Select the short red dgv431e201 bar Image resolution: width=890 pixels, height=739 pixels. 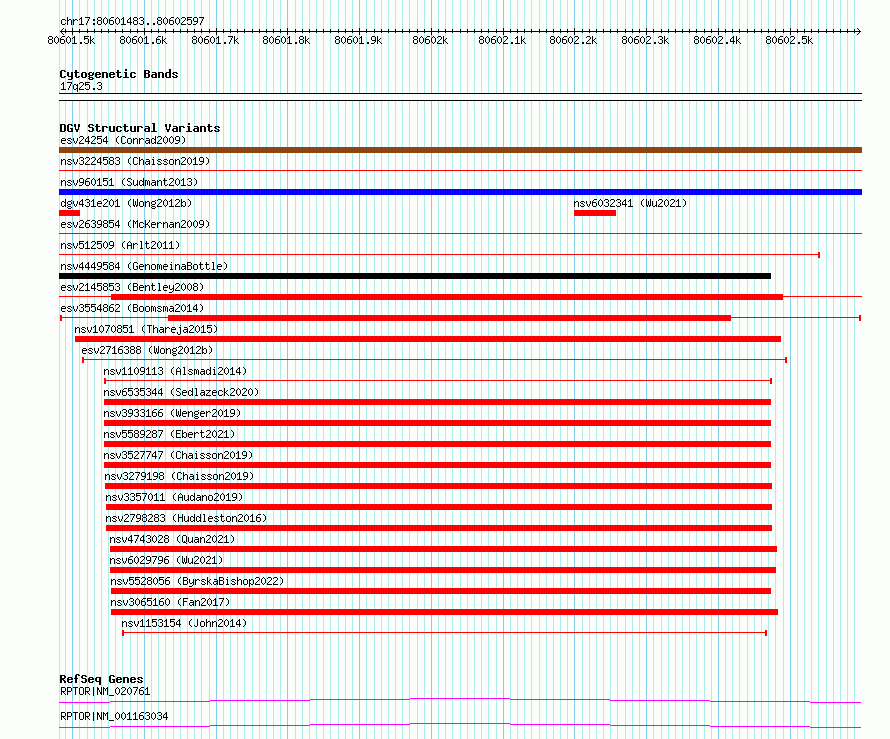(69, 213)
